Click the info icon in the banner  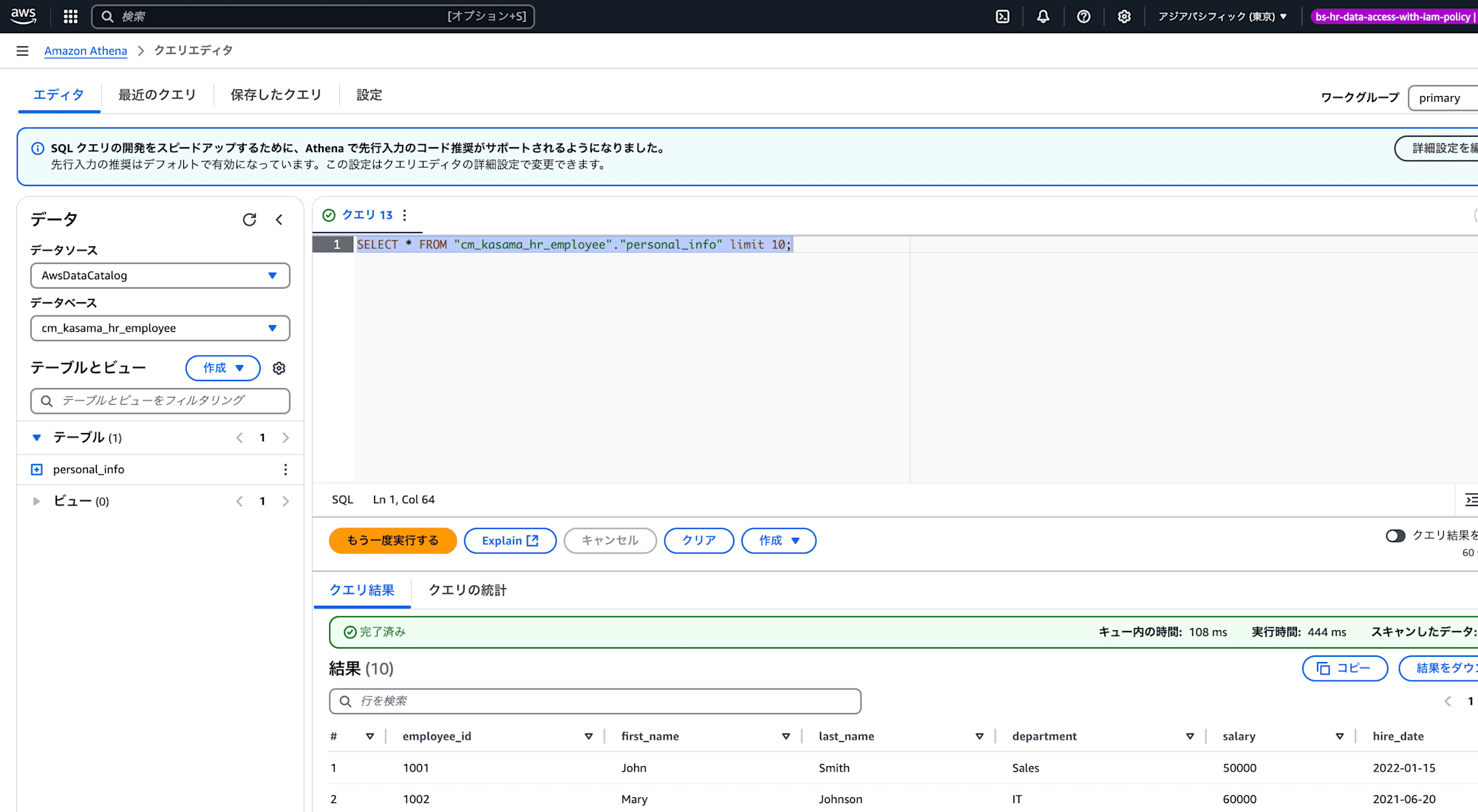click(38, 149)
